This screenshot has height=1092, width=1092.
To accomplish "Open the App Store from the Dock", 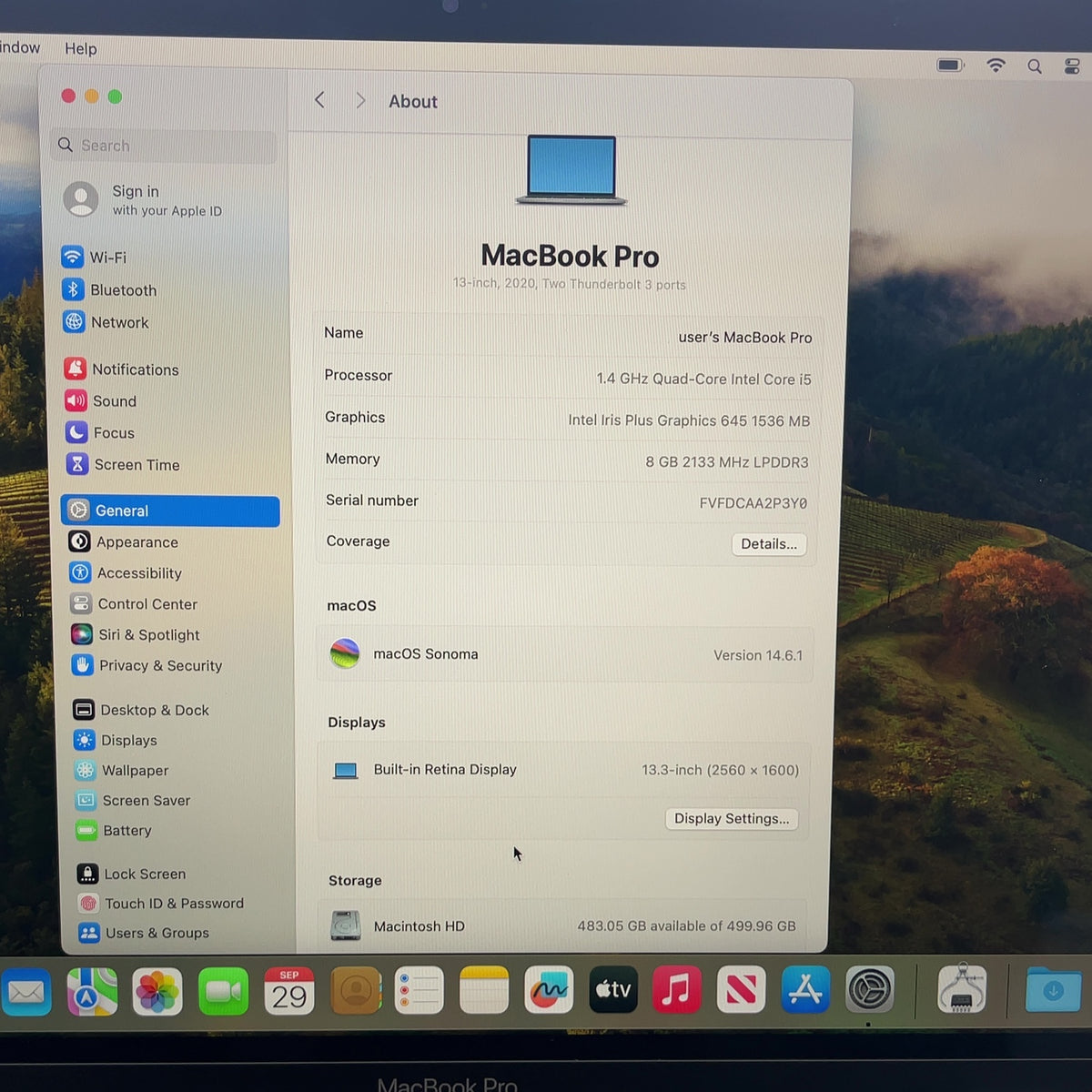I will (805, 990).
